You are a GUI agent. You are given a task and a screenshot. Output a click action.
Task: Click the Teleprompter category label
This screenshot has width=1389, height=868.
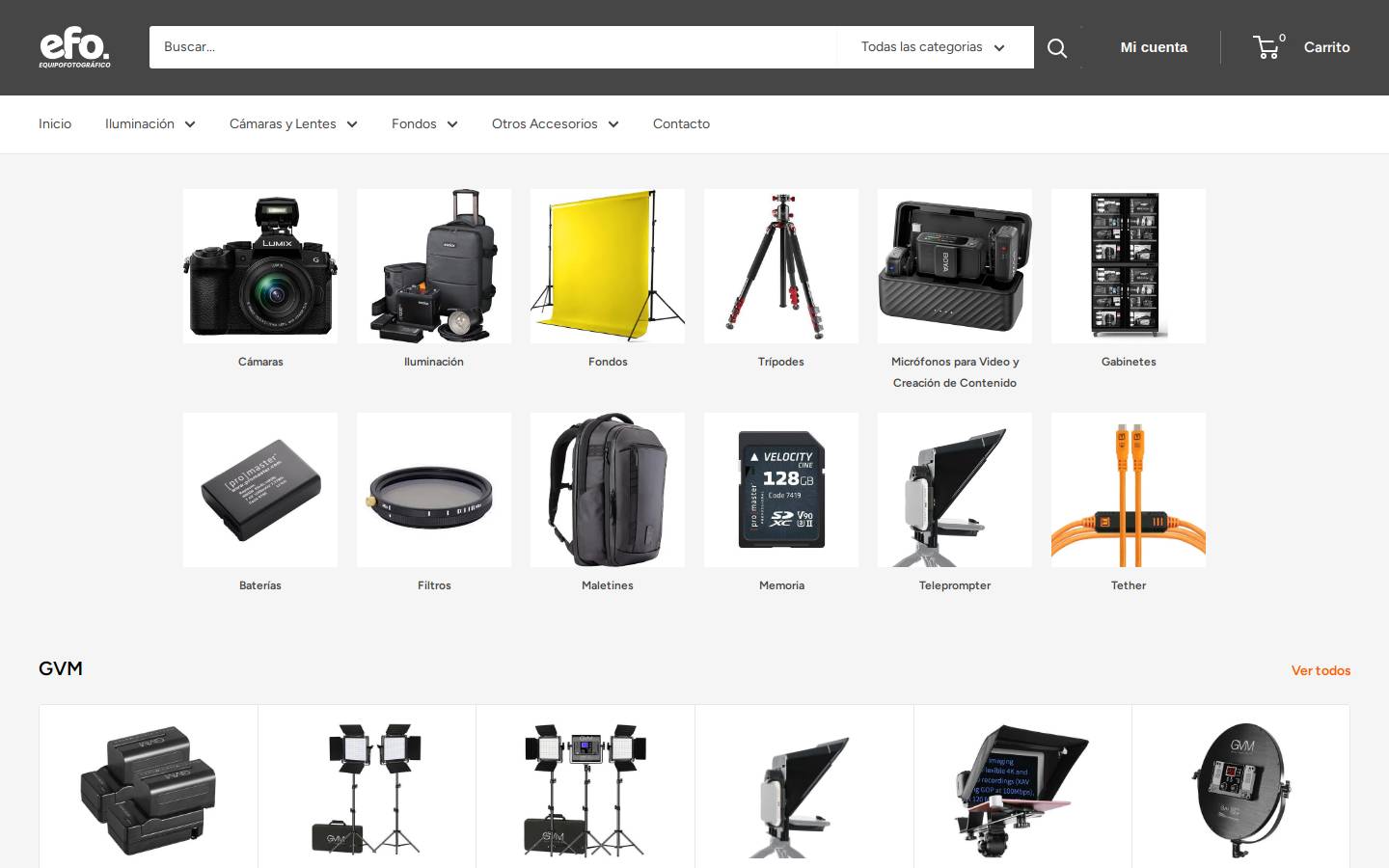(955, 585)
